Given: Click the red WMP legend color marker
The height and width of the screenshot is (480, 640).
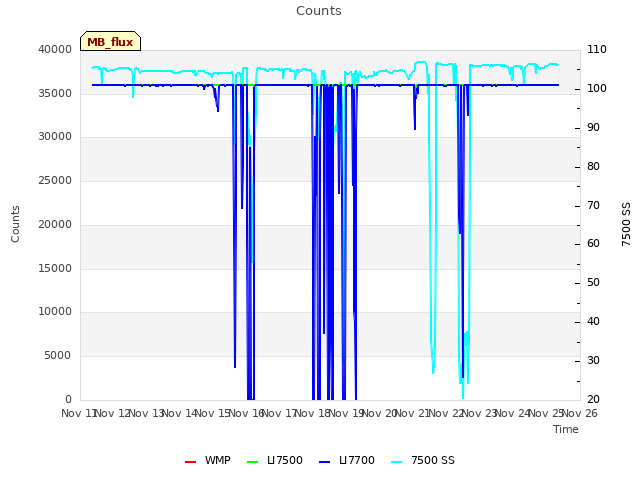Looking at the screenshot, I should click(x=190, y=462).
